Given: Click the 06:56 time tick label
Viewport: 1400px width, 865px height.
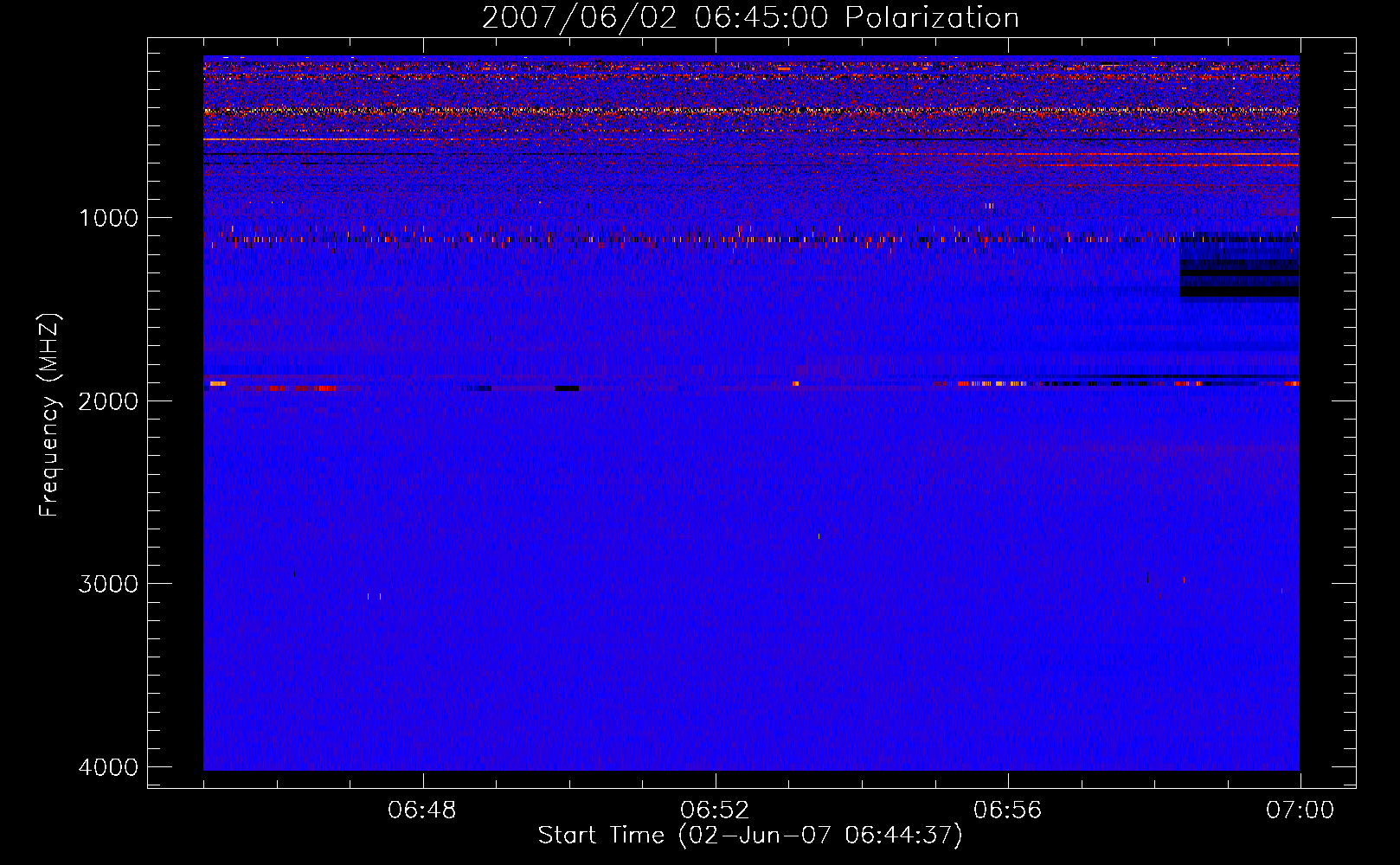Looking at the screenshot, I should tap(1007, 811).
